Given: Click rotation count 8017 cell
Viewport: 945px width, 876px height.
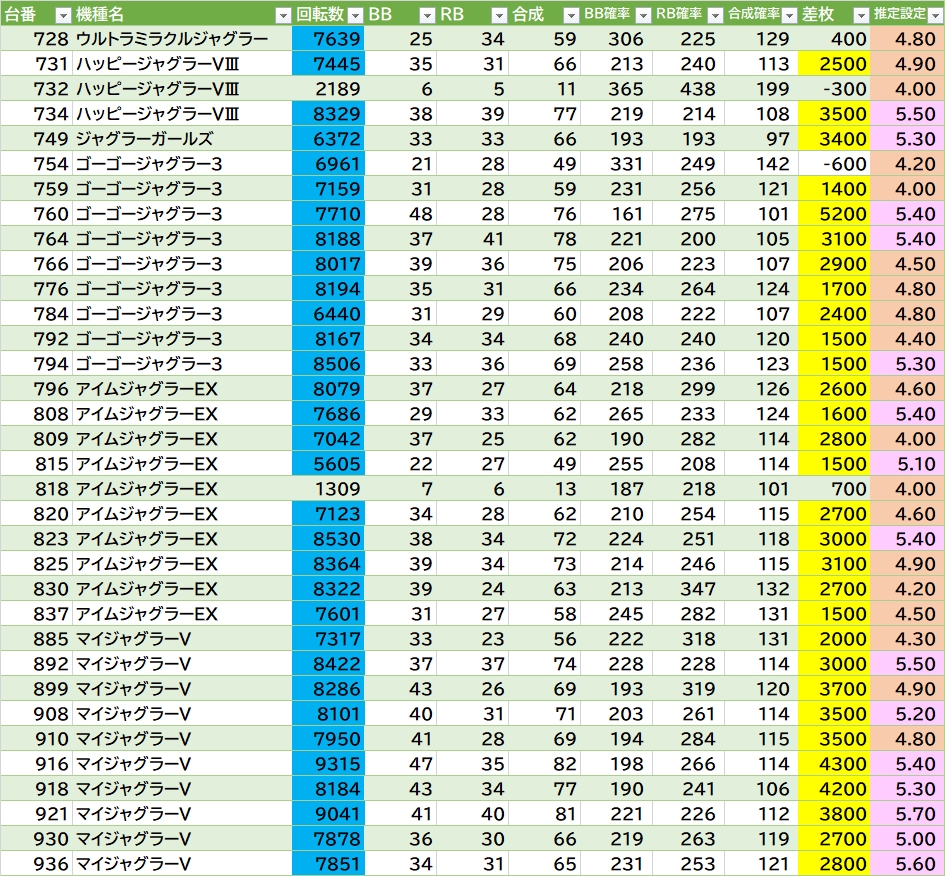Looking at the screenshot, I should click(x=328, y=264).
